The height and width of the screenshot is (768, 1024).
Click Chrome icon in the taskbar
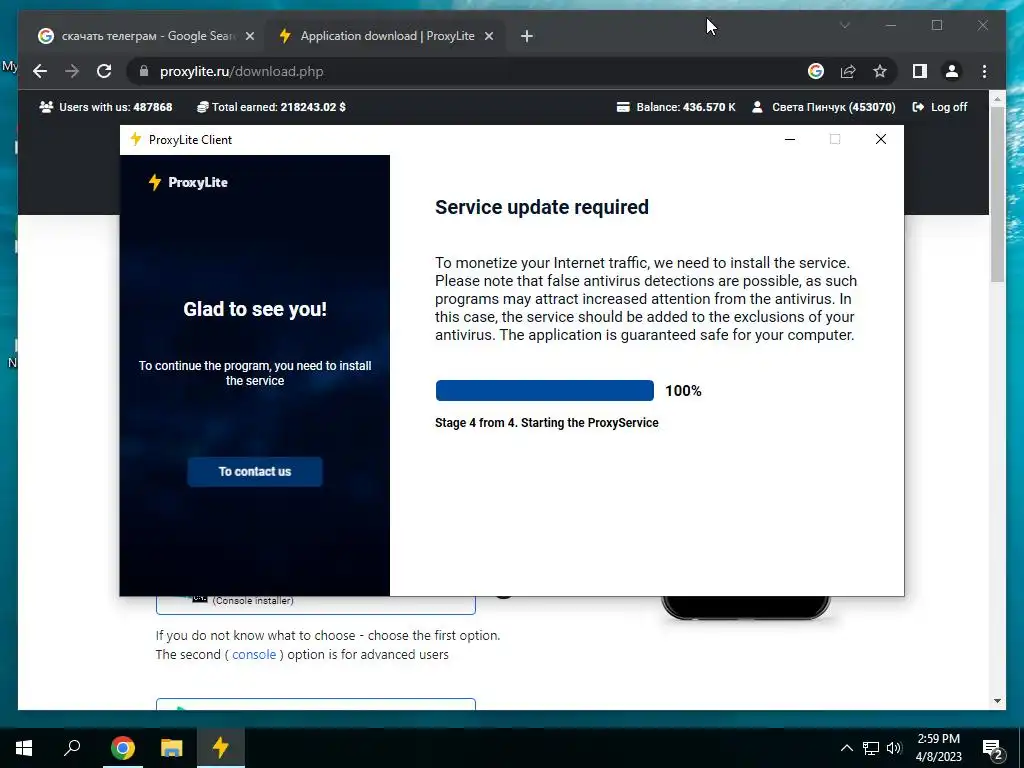122,748
